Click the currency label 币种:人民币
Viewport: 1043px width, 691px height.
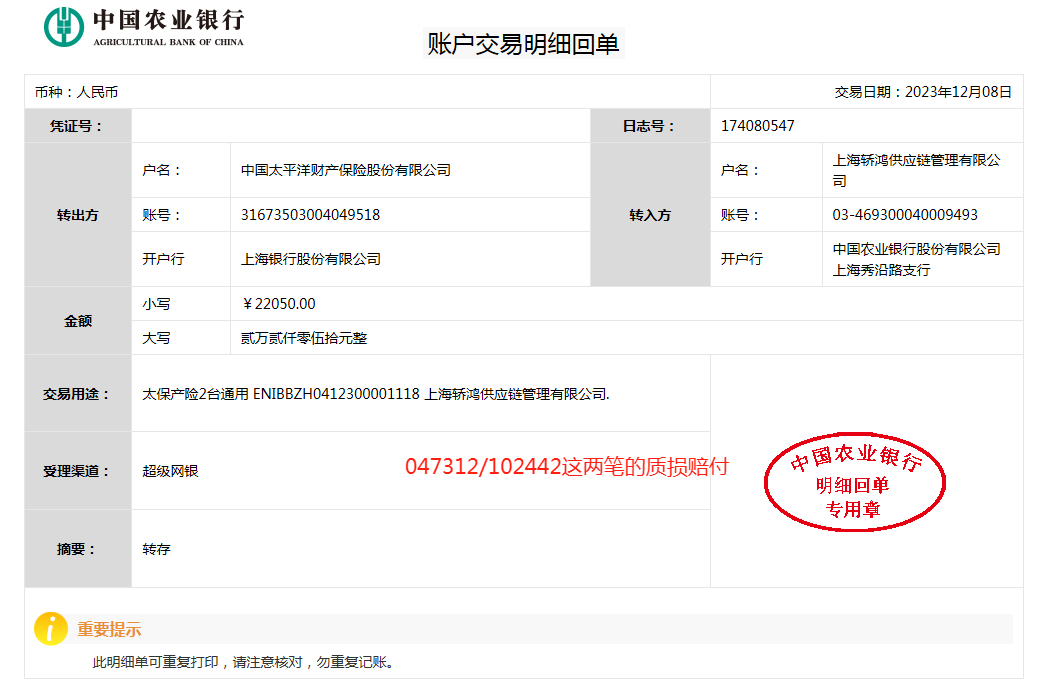[x=76, y=92]
